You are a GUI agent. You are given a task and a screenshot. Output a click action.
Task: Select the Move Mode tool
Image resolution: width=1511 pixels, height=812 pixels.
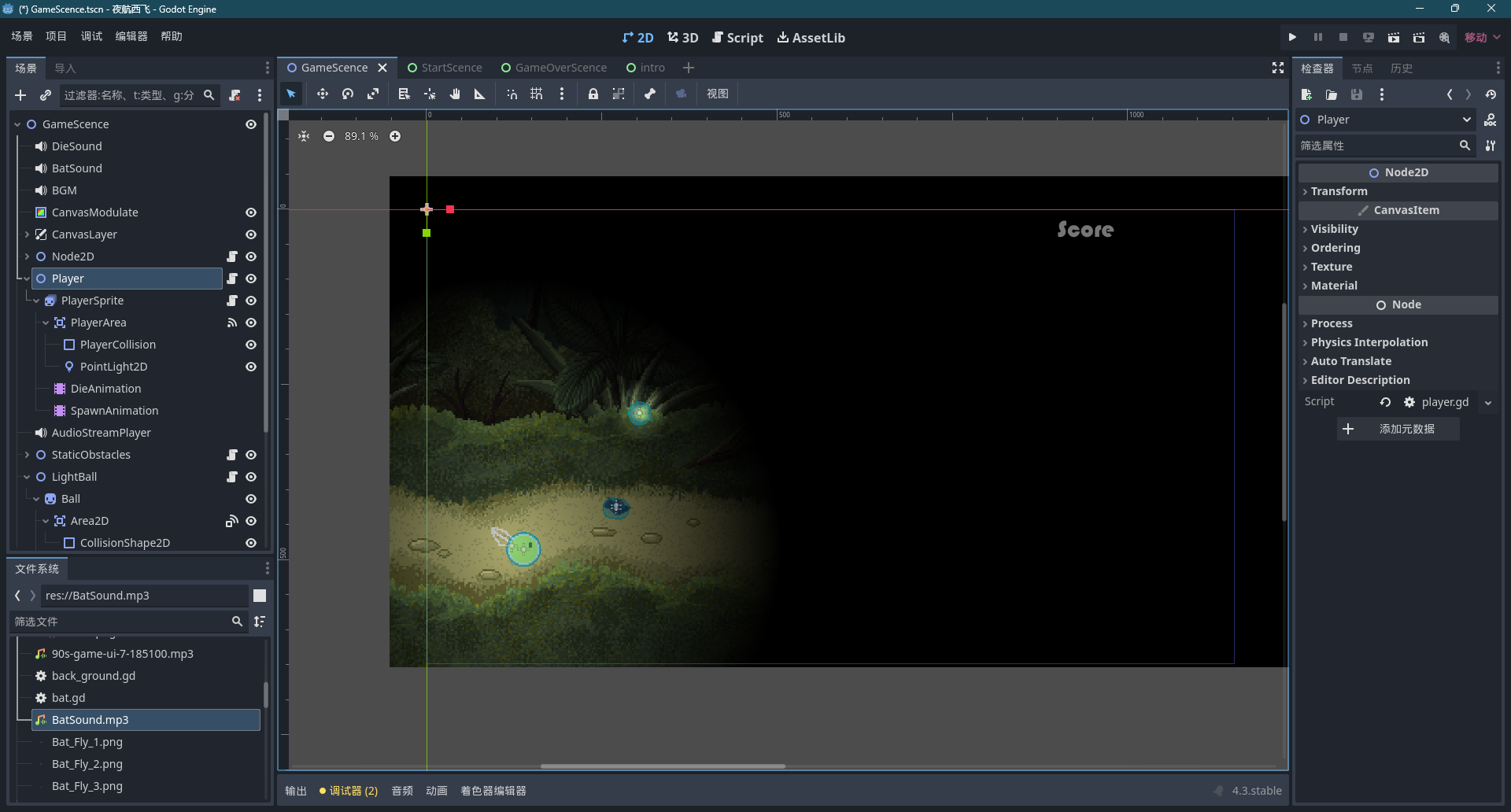(x=323, y=94)
